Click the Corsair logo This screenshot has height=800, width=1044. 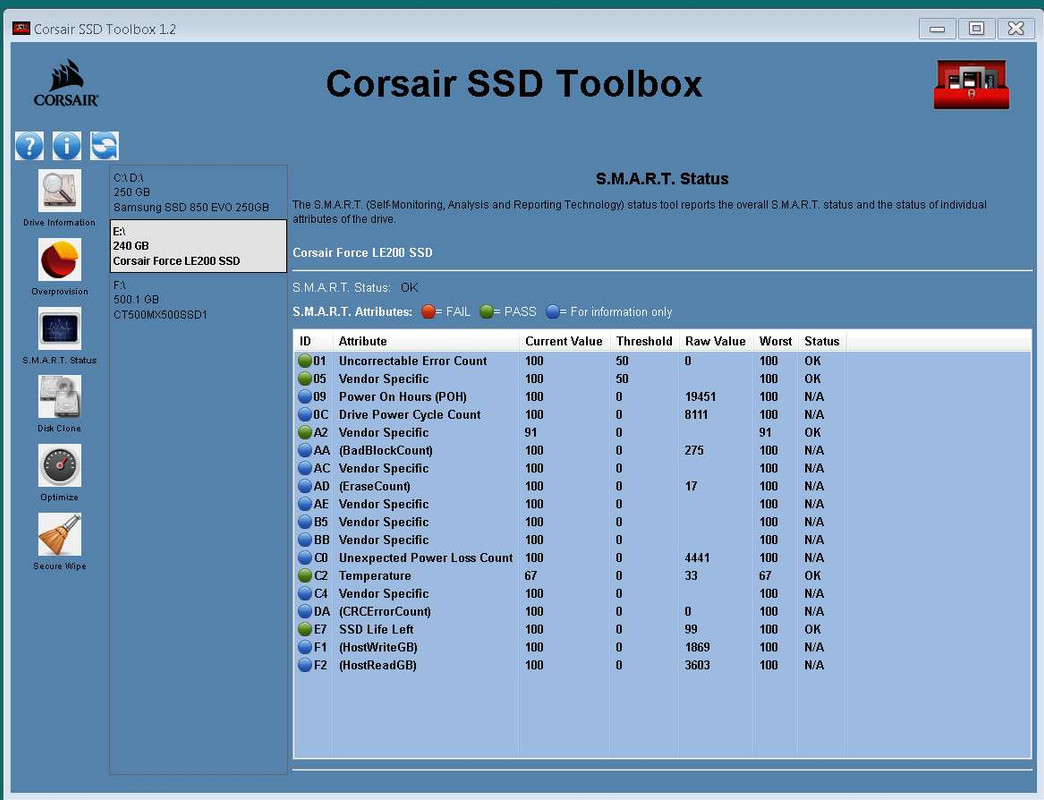click(x=66, y=83)
